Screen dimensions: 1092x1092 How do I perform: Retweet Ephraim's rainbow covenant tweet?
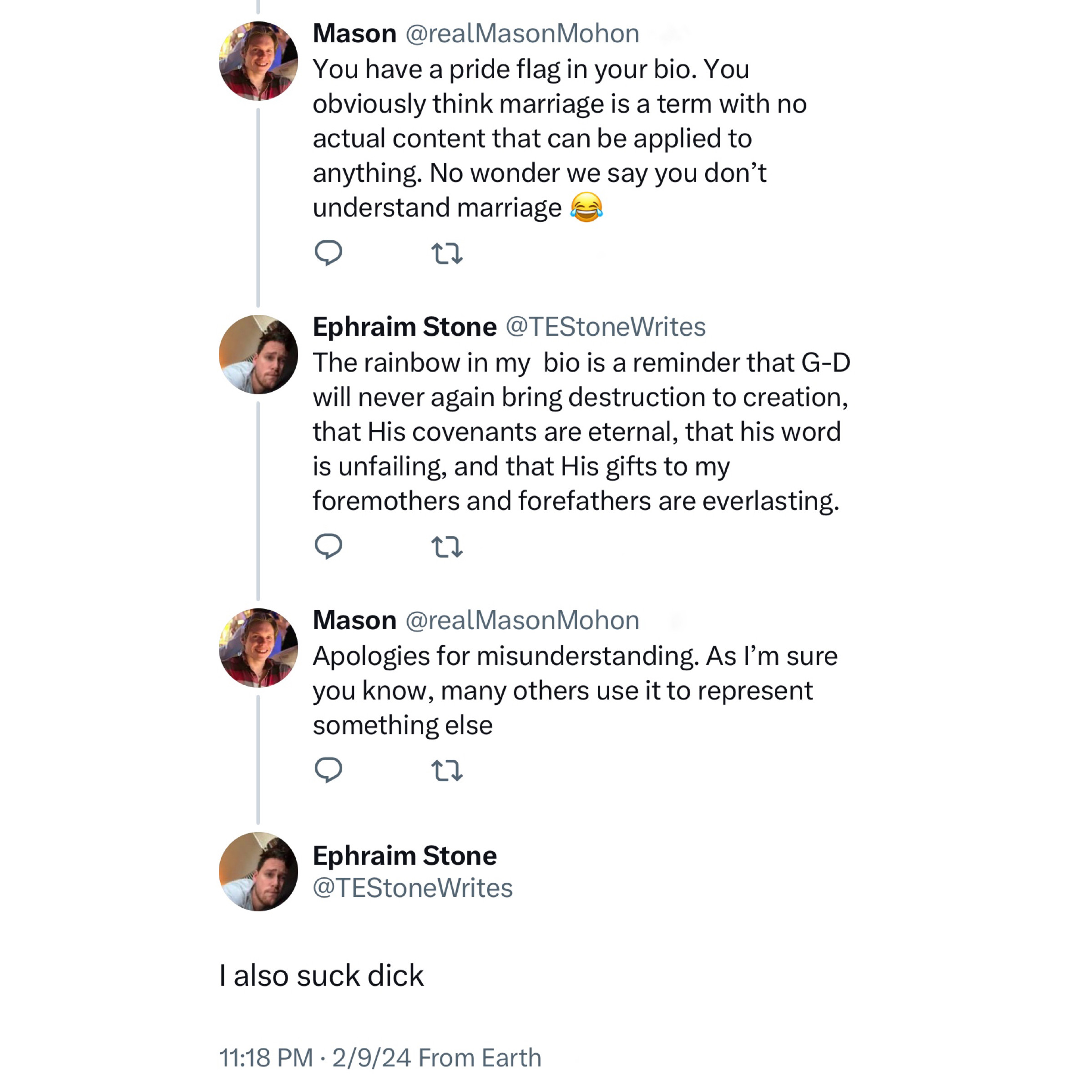446,546
